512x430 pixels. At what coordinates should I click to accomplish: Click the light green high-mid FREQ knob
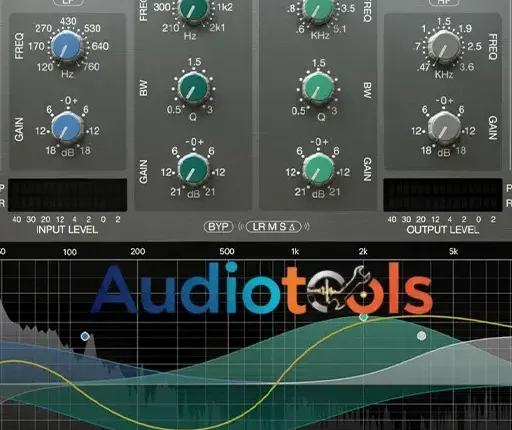coord(318,9)
